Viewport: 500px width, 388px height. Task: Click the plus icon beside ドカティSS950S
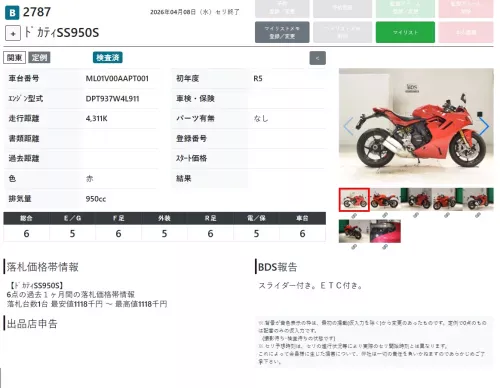(x=13, y=33)
